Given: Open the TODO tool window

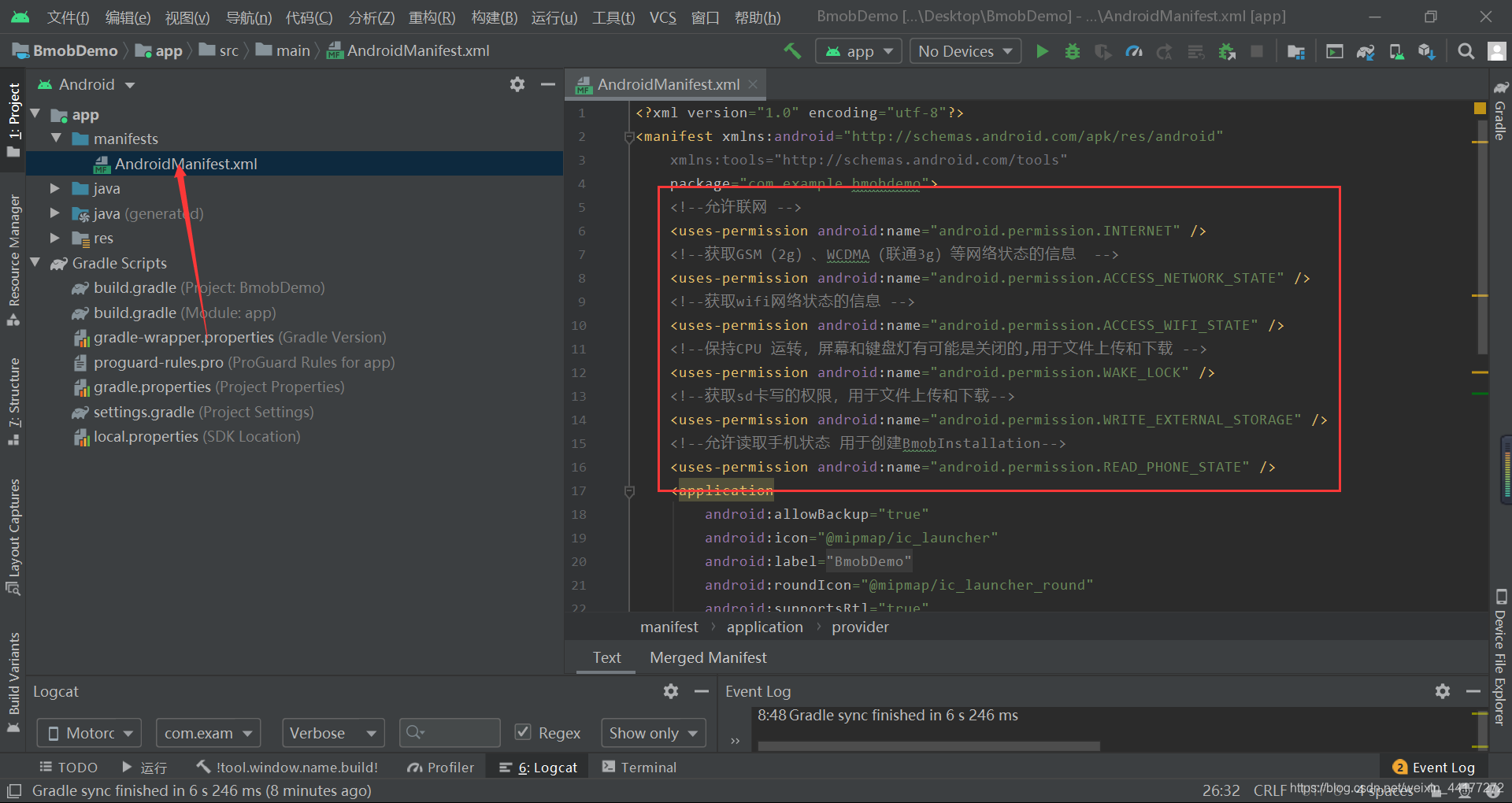Looking at the screenshot, I should point(69,767).
